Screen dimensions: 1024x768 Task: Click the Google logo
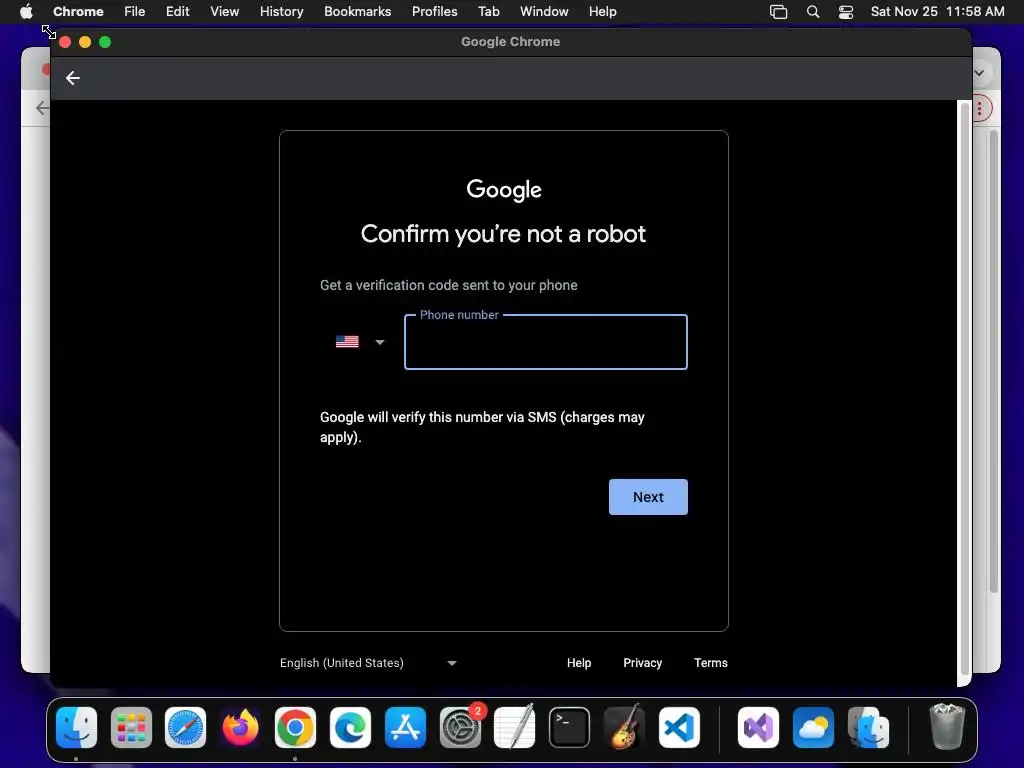(504, 190)
